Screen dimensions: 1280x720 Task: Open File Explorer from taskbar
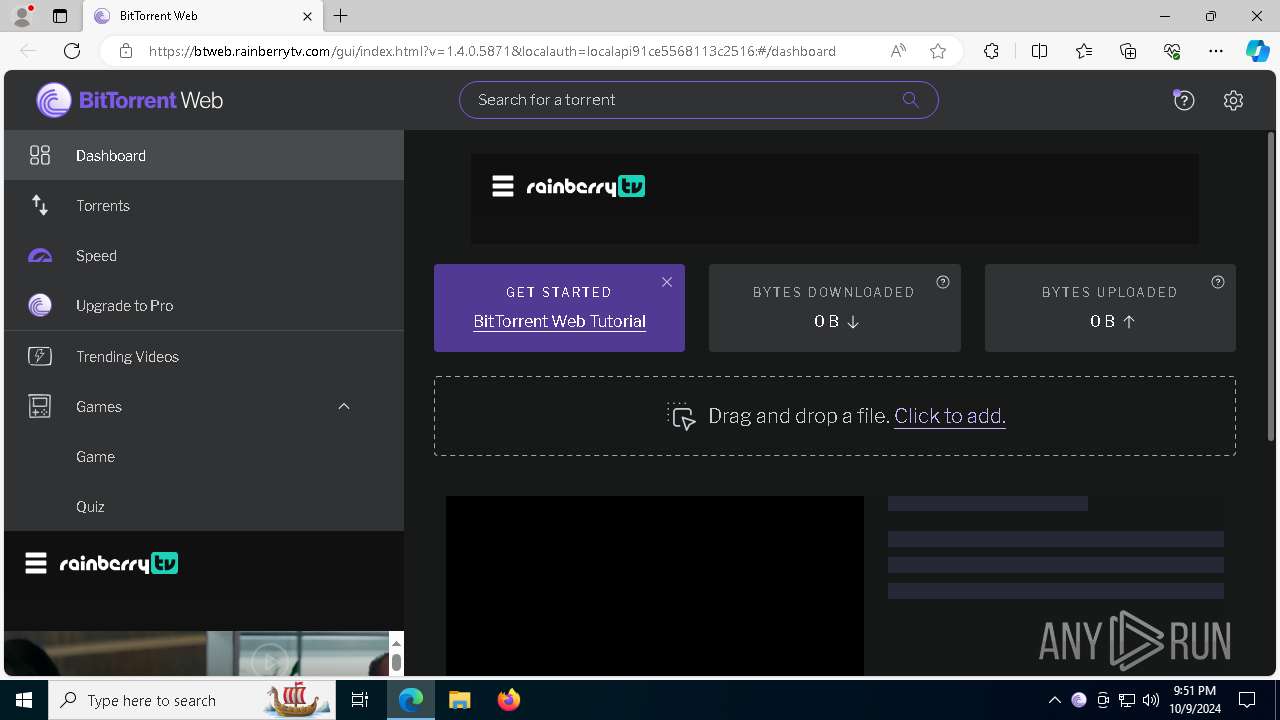pyautogui.click(x=459, y=700)
